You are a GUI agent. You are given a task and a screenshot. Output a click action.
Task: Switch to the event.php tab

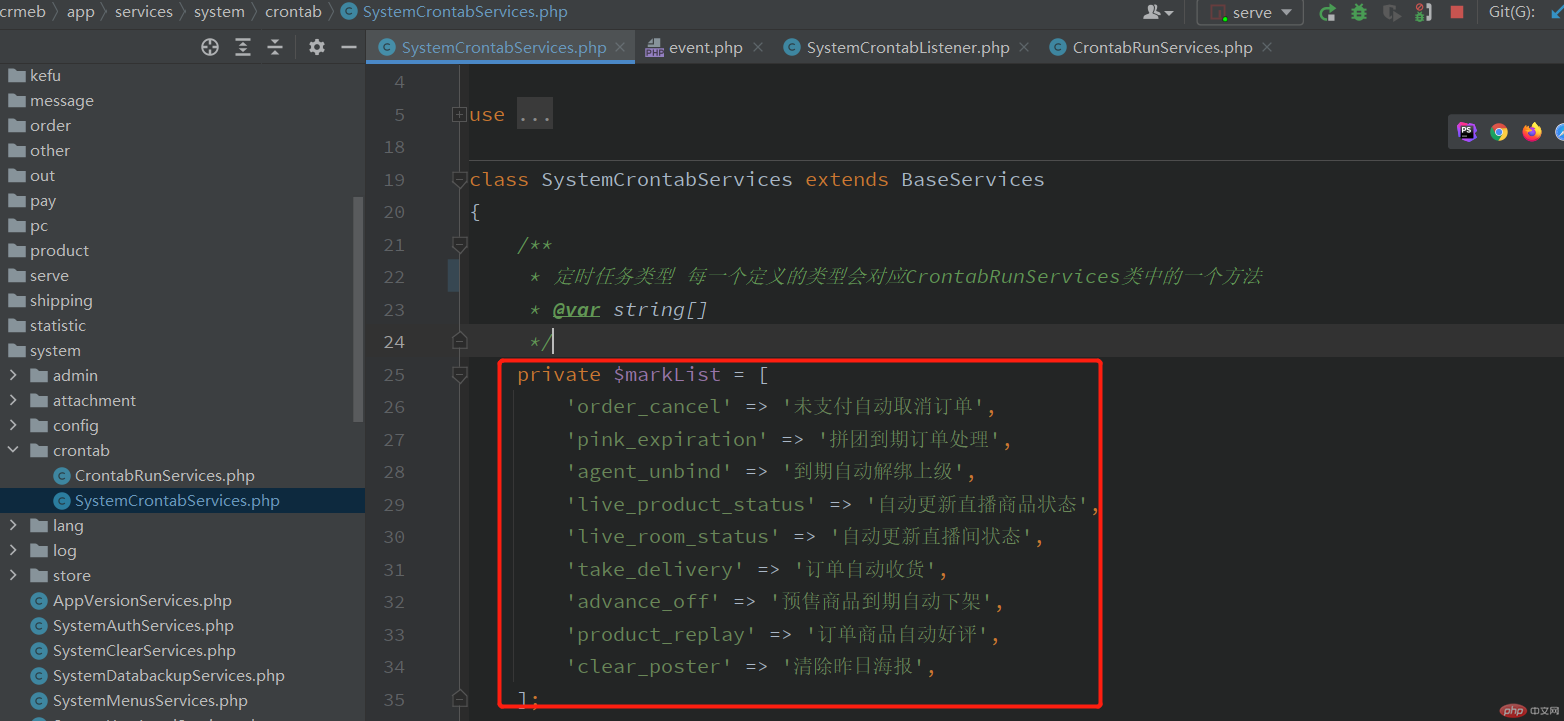point(704,47)
